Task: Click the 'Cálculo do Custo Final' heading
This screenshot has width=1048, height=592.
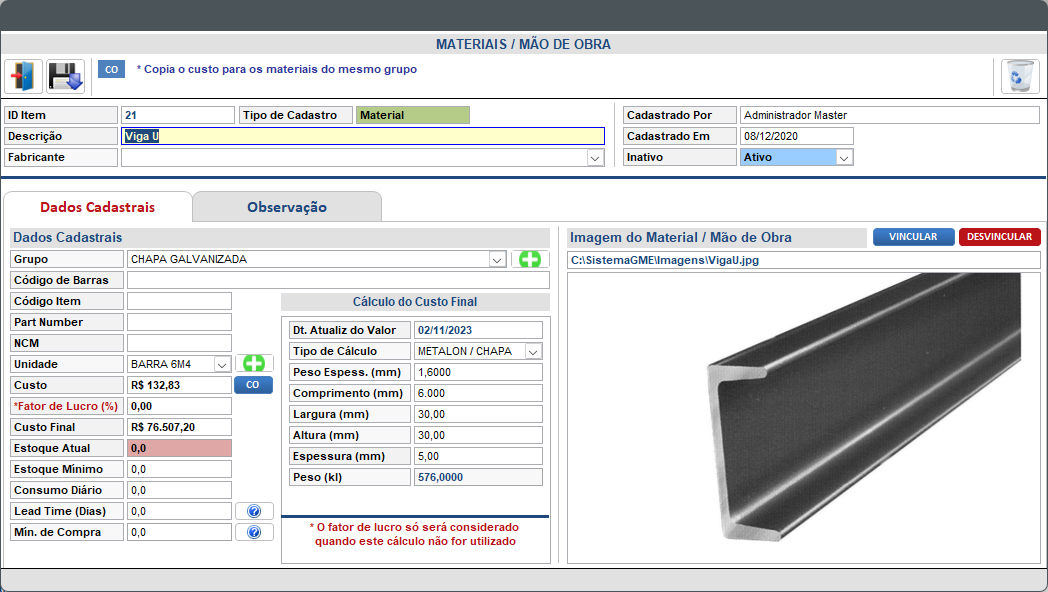Action: [x=415, y=302]
